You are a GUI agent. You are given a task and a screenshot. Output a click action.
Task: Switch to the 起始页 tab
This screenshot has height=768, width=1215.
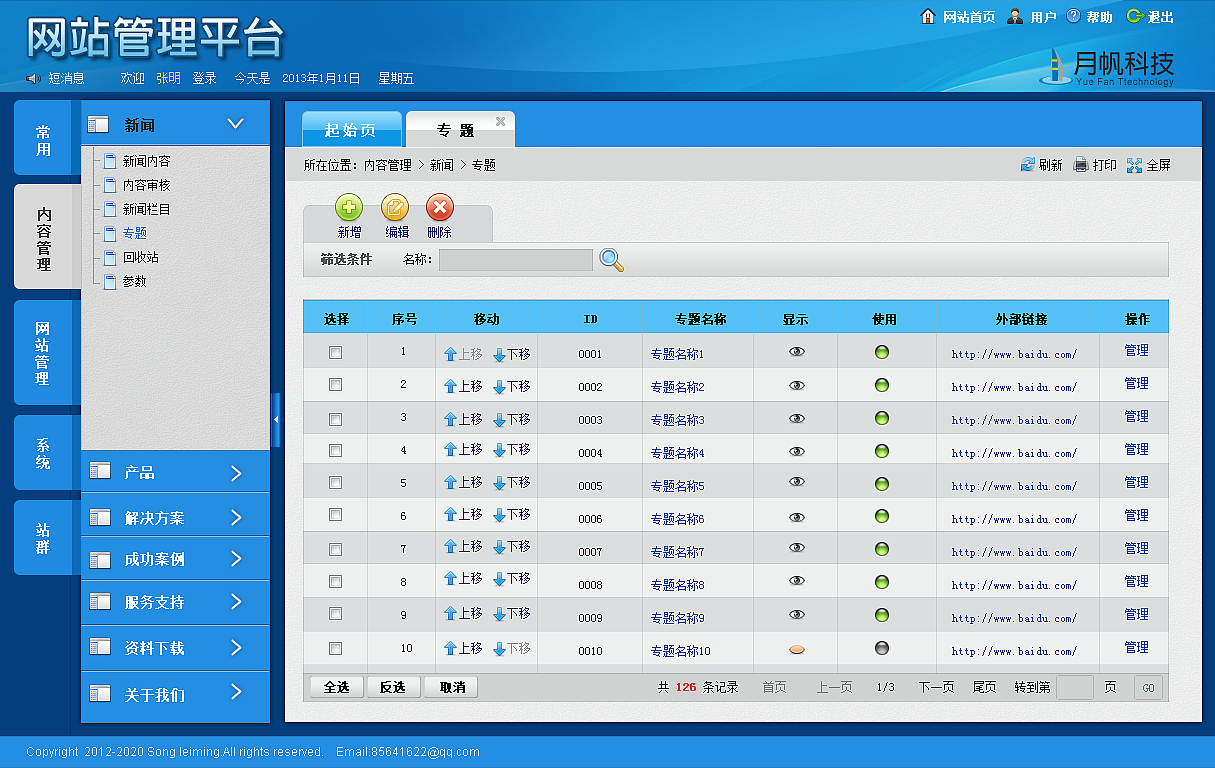pos(351,130)
